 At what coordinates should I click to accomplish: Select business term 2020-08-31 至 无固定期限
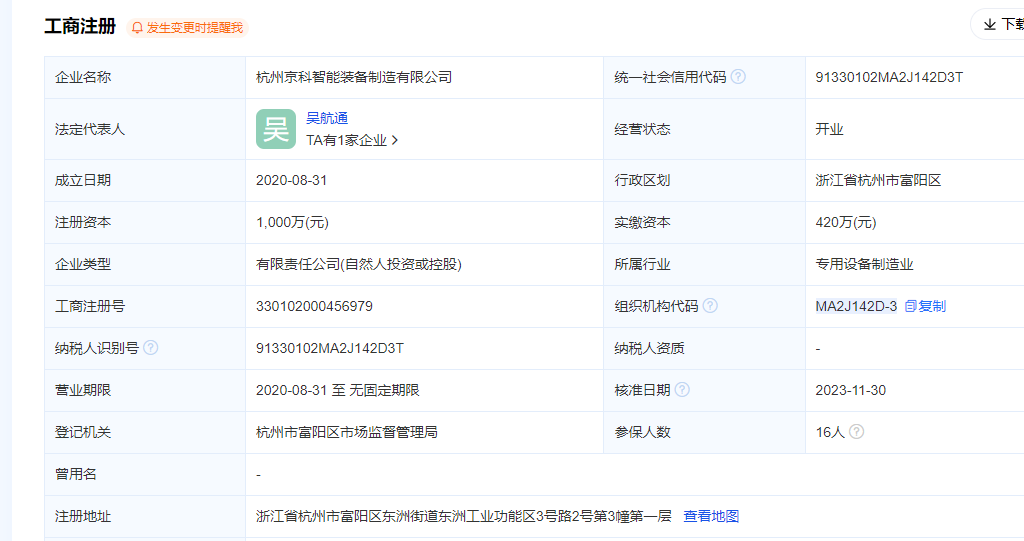click(x=338, y=390)
